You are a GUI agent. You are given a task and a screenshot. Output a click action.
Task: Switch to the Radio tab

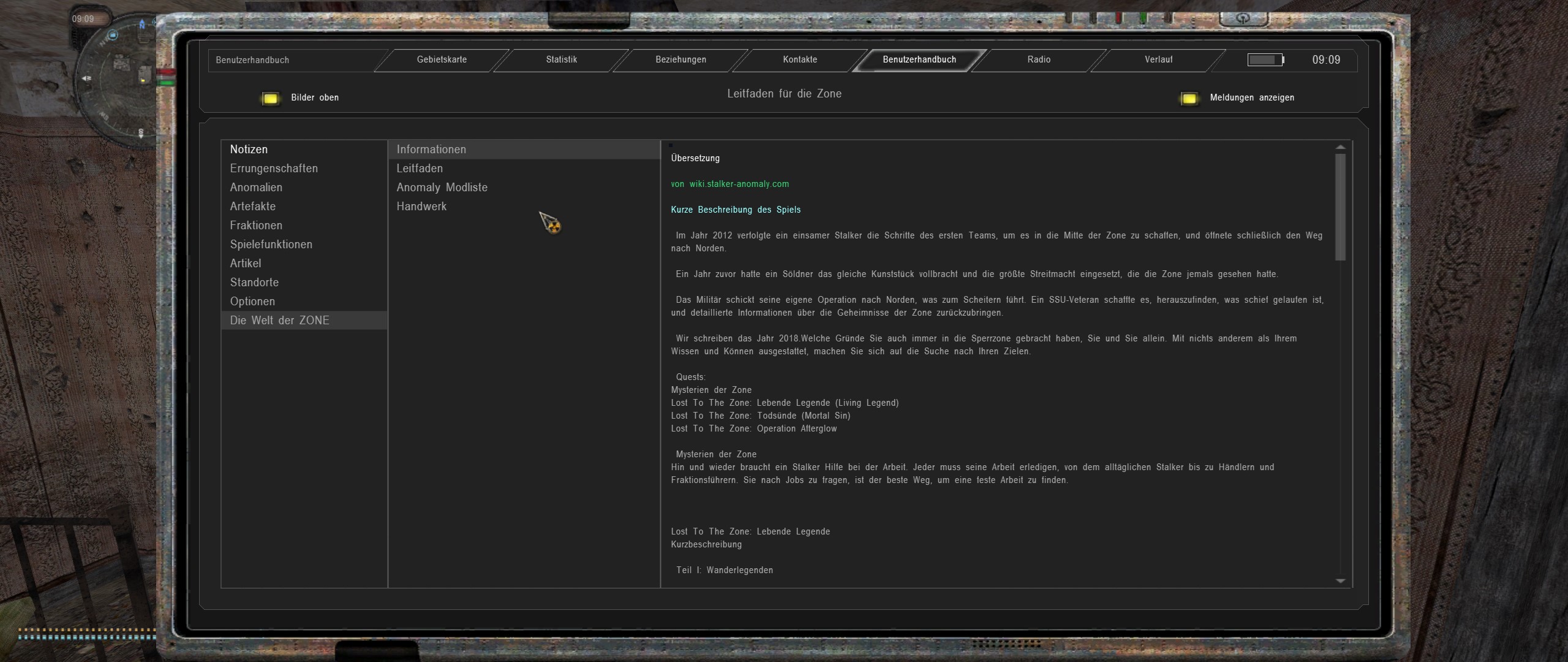point(1039,59)
